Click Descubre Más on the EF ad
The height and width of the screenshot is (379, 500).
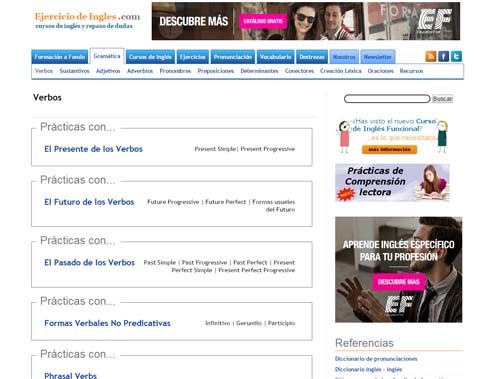click(x=399, y=282)
